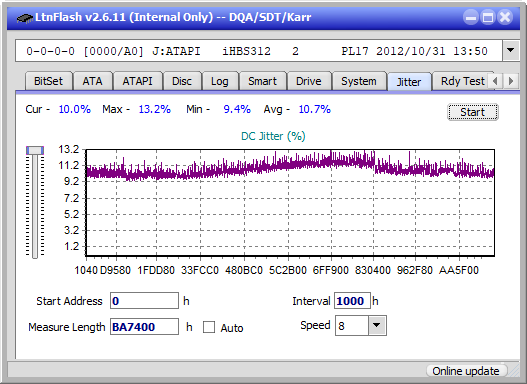
Task: Open the Rdy Test tab
Action: click(462, 81)
